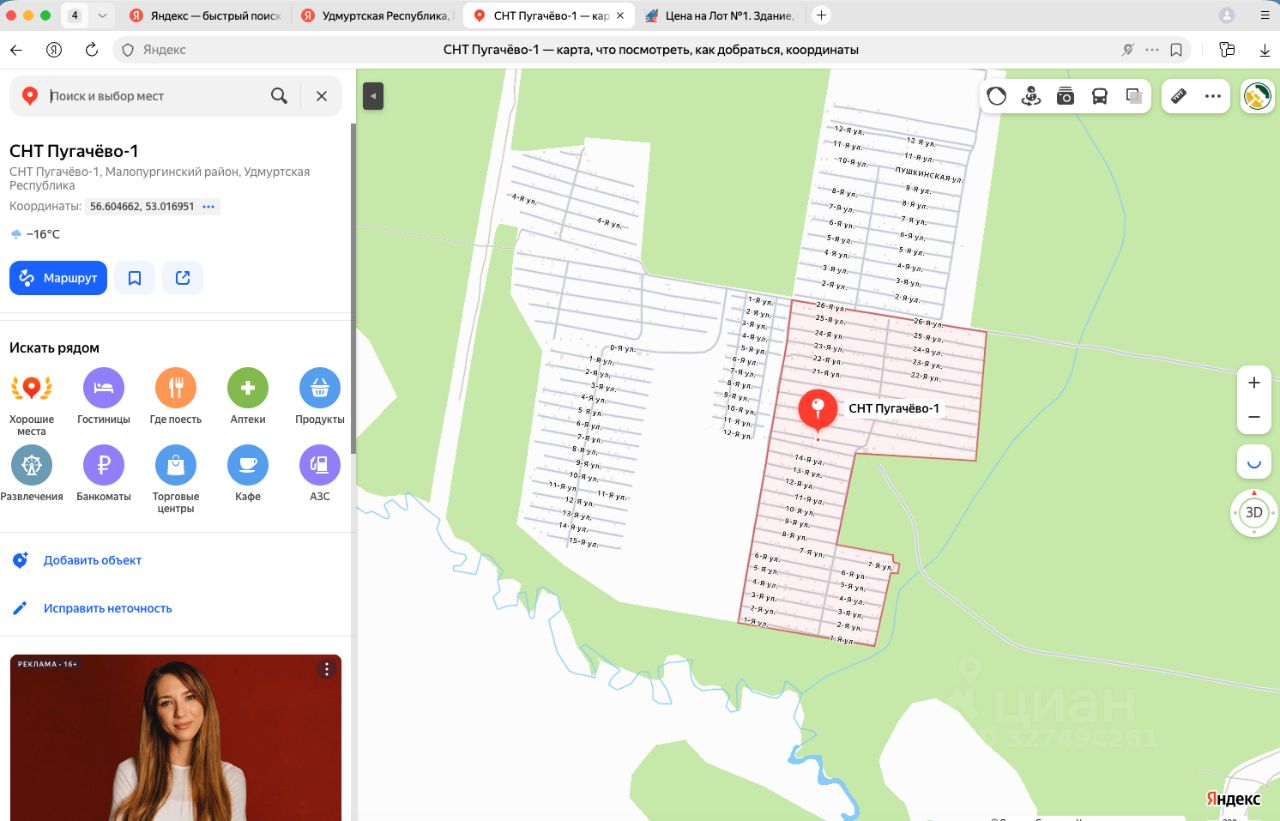Open the Yandex home button in toolbar

(54, 50)
